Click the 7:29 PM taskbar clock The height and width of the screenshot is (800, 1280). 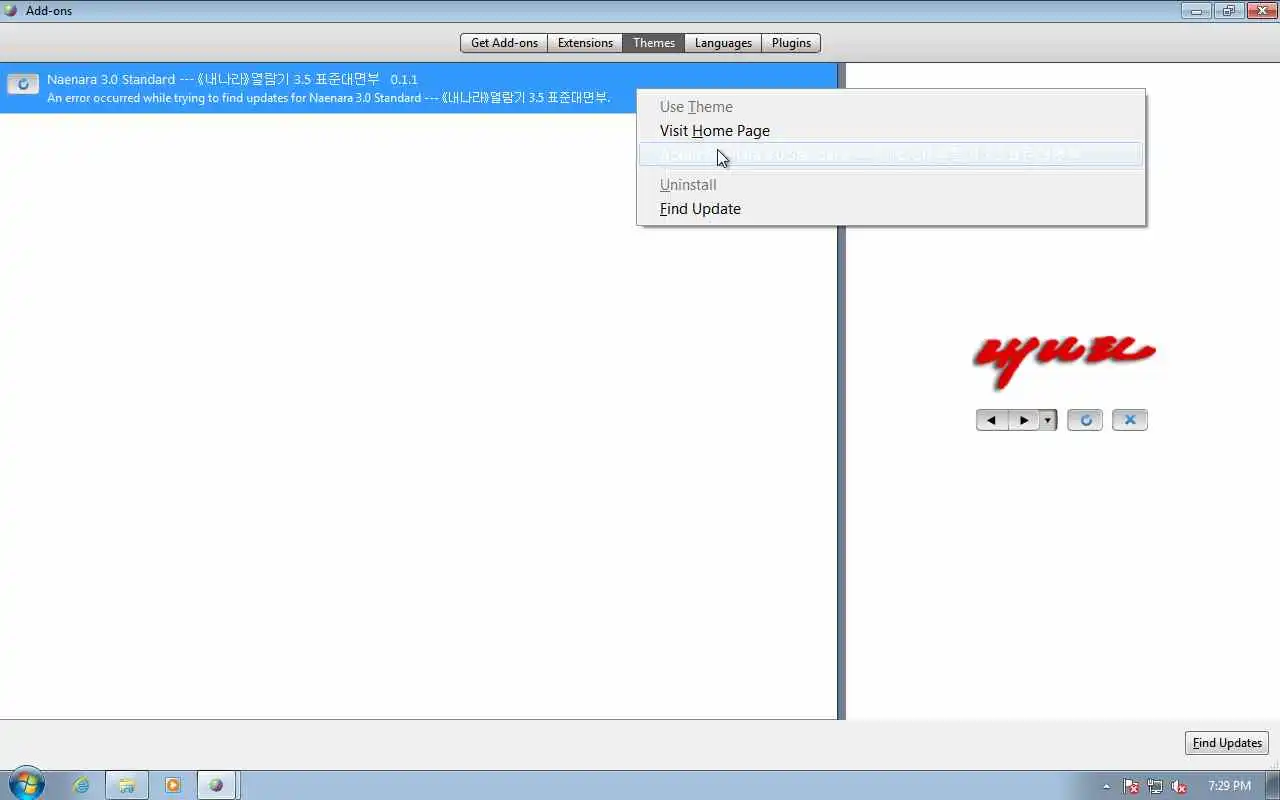coord(1229,786)
